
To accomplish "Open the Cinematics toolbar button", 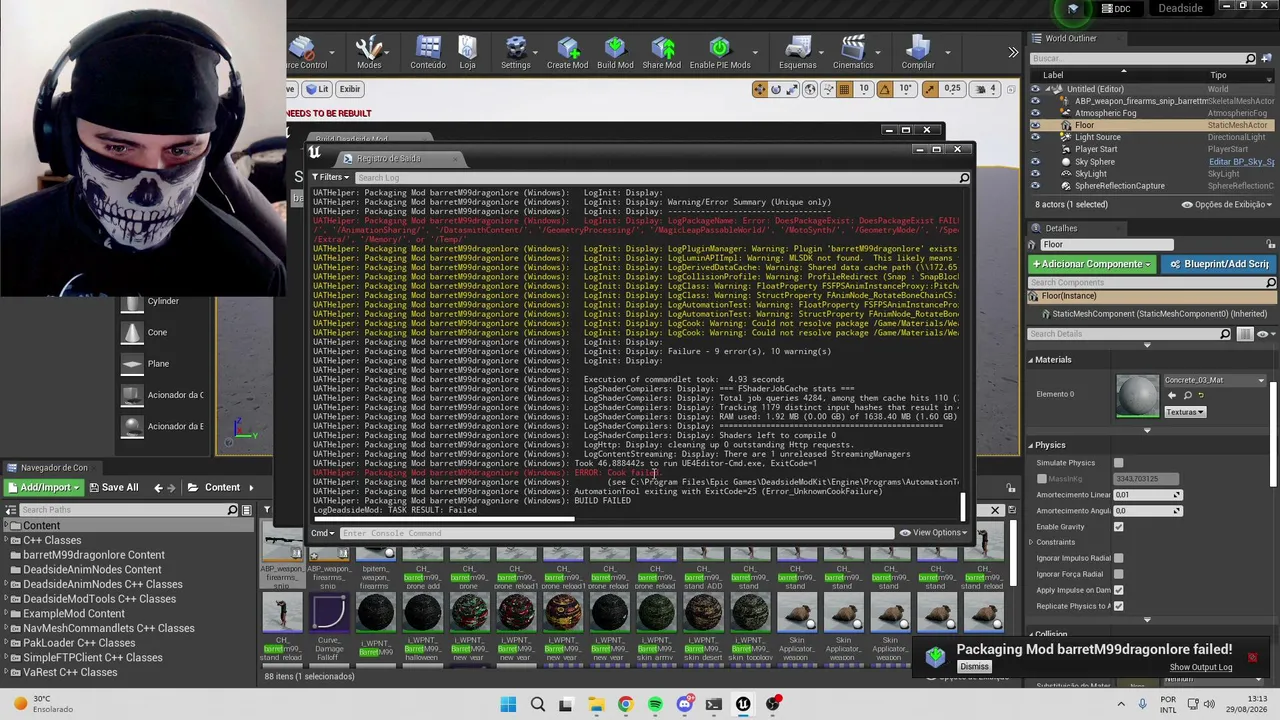I will coord(853,52).
